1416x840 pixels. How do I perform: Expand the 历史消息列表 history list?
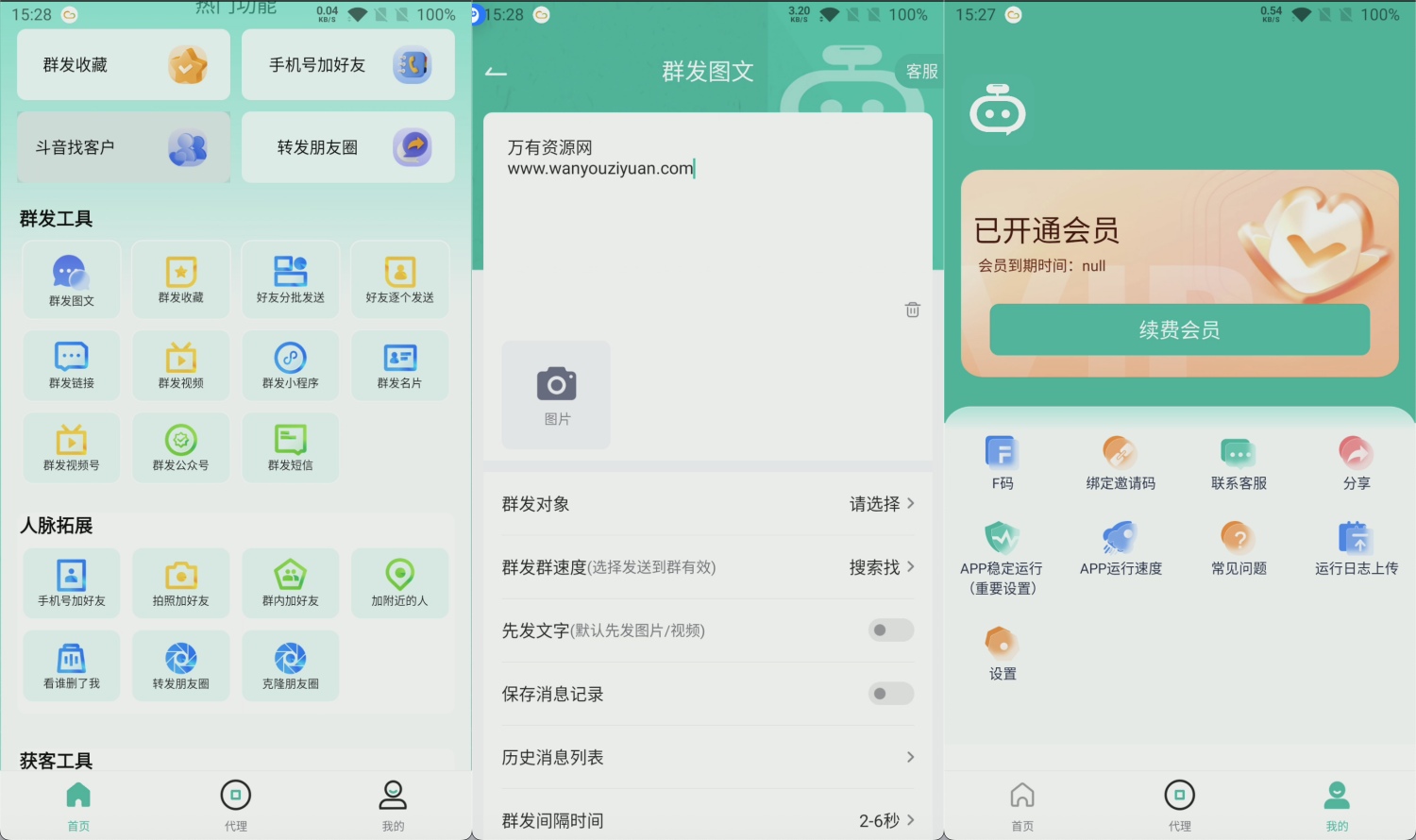706,757
